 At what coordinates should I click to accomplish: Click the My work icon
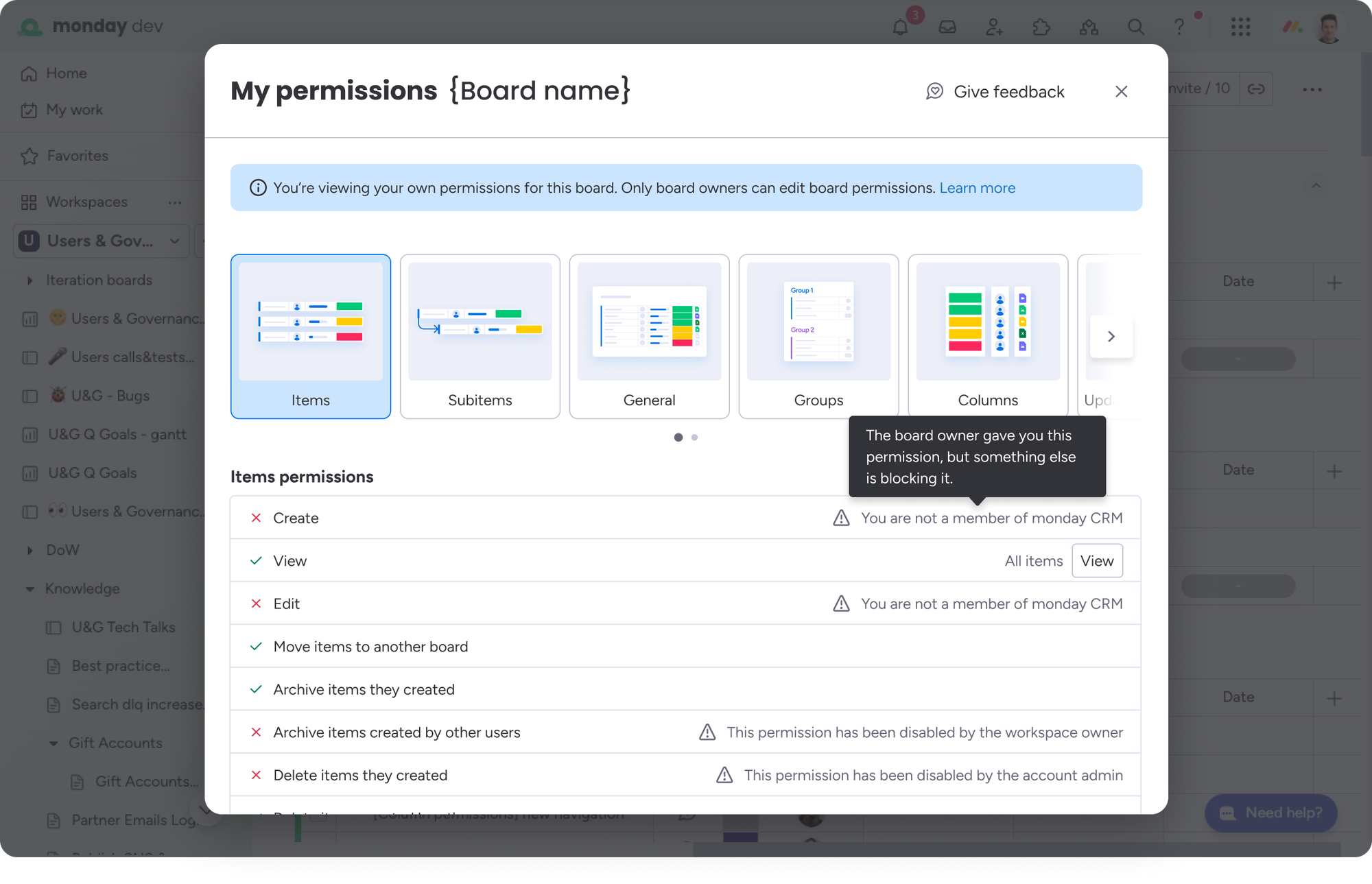(29, 110)
